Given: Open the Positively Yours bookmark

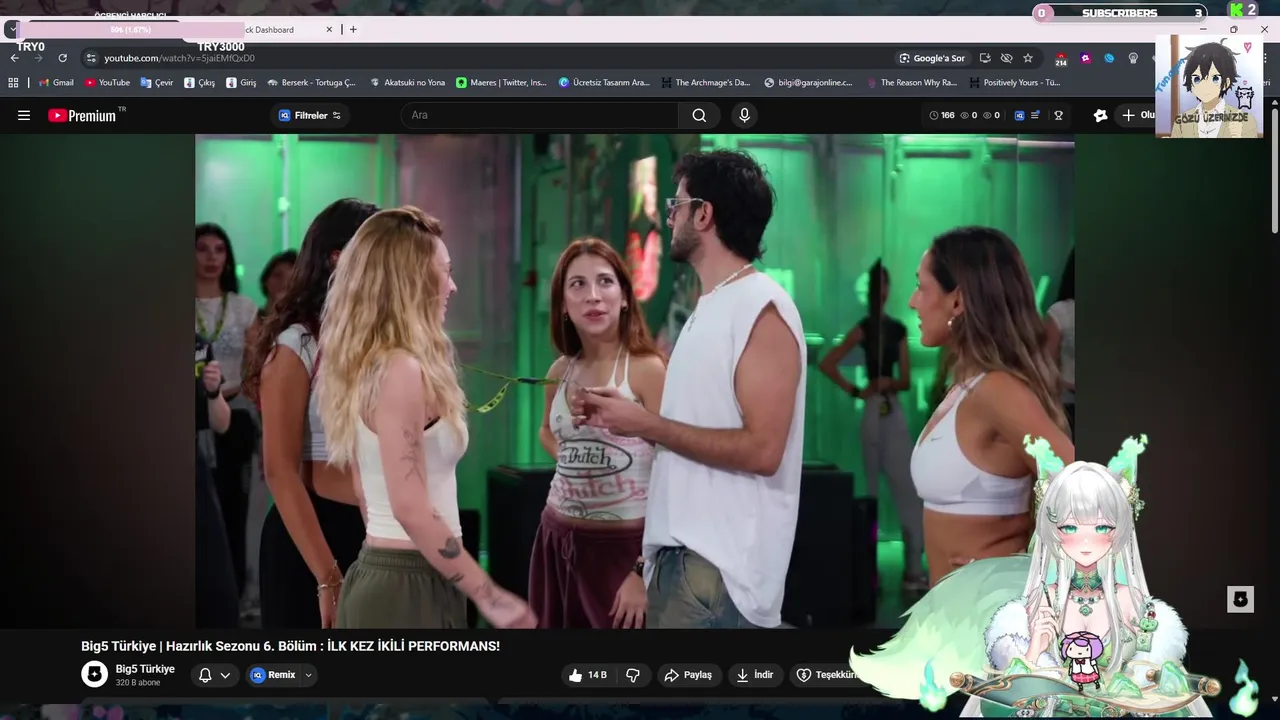Looking at the screenshot, I should click(1014, 83).
